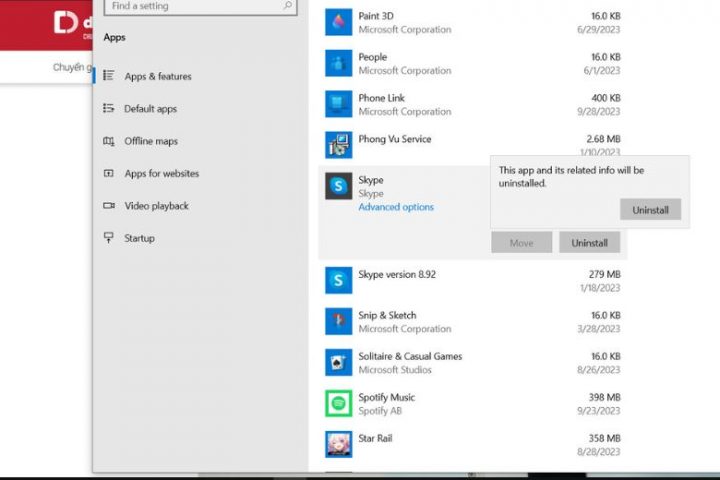Click the Phone Link app icon
This screenshot has width=720, height=480.
click(x=339, y=104)
